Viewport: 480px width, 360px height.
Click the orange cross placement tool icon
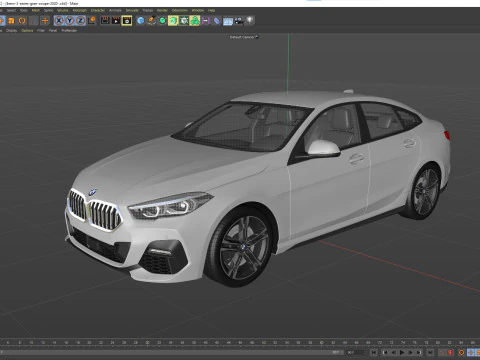coord(45,21)
